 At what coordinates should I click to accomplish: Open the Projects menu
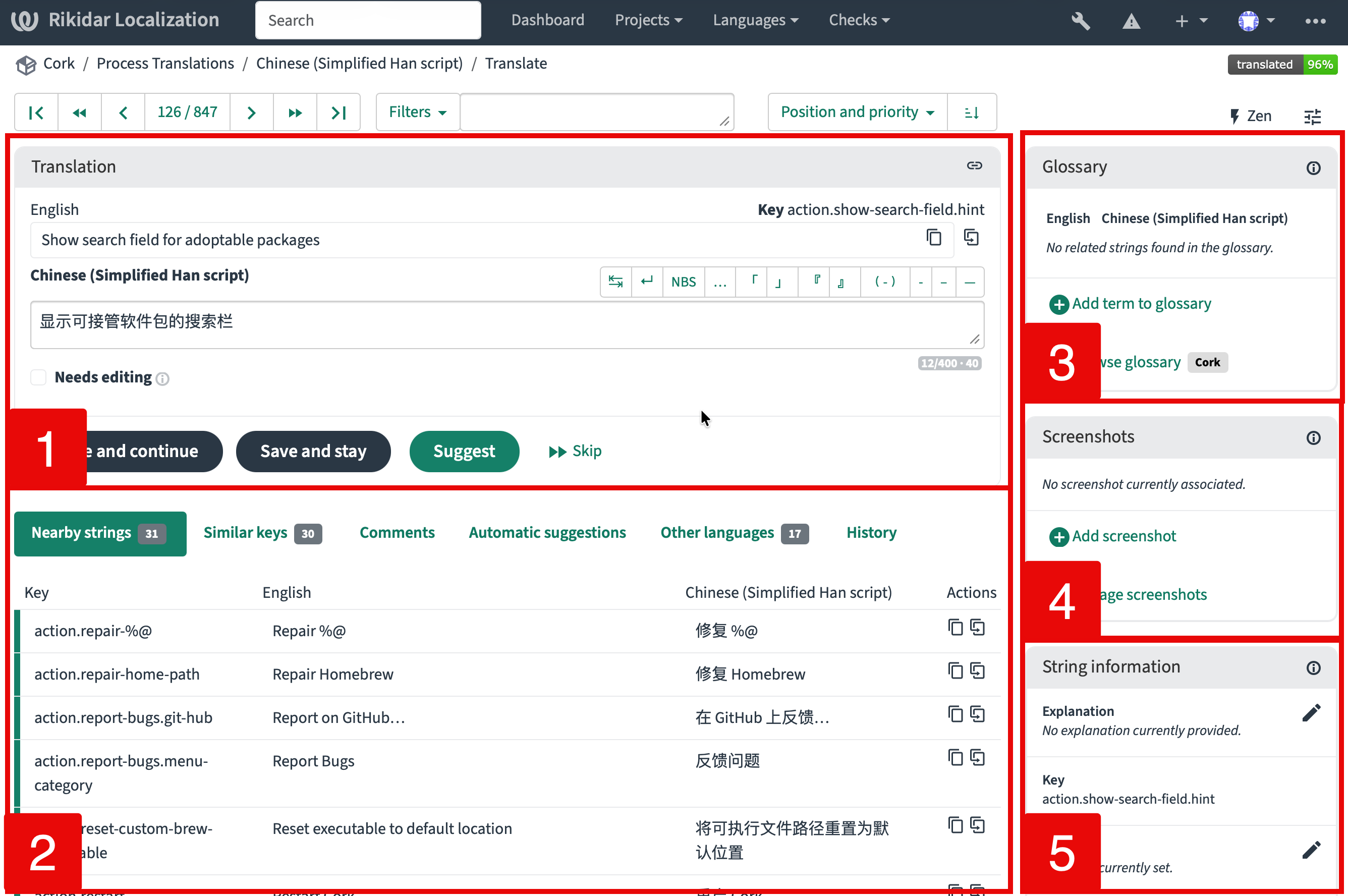pos(648,21)
